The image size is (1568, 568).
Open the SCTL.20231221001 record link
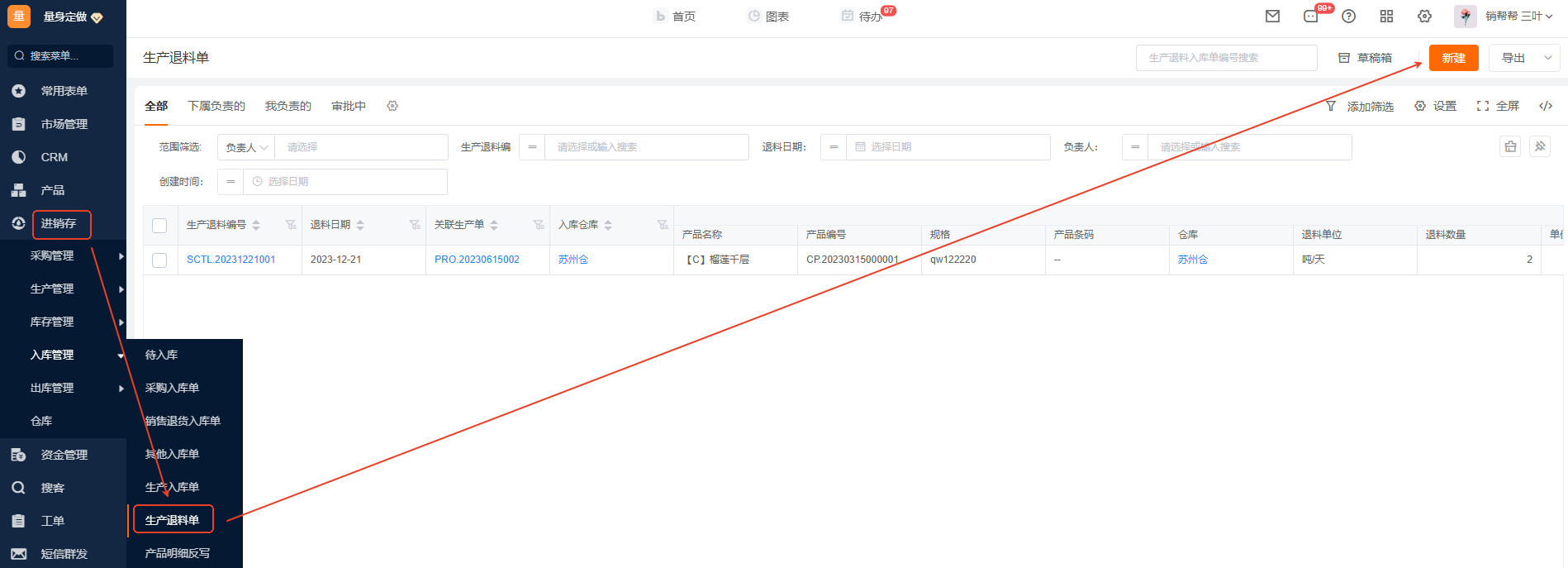pos(231,260)
